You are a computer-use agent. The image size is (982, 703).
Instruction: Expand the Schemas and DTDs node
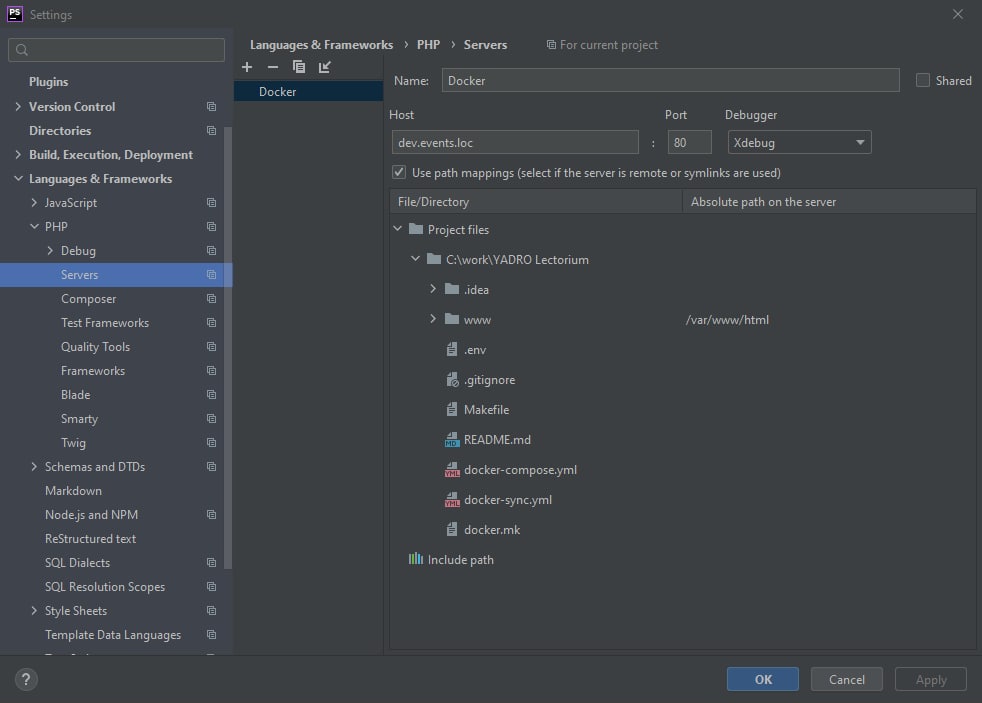click(34, 467)
